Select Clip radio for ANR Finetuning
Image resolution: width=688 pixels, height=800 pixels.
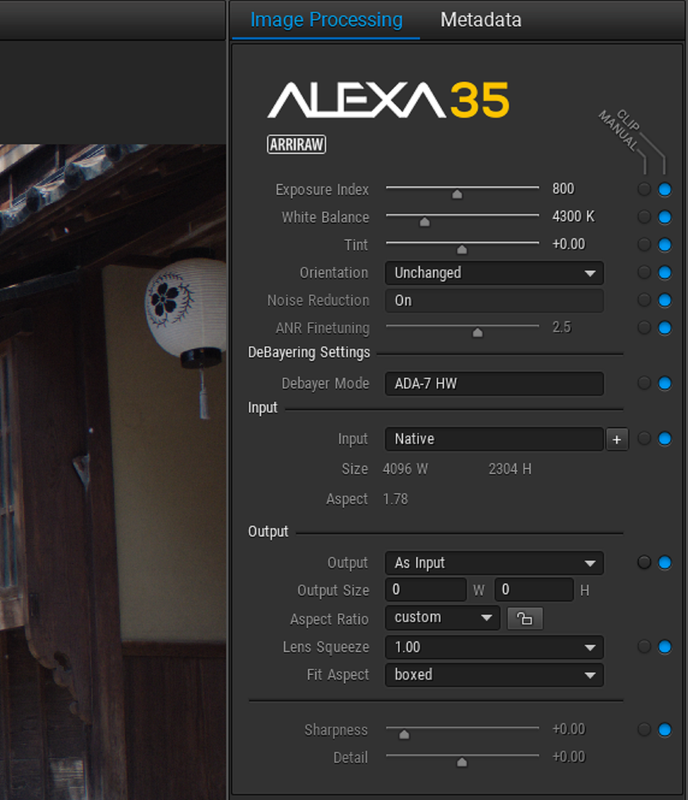point(665,328)
